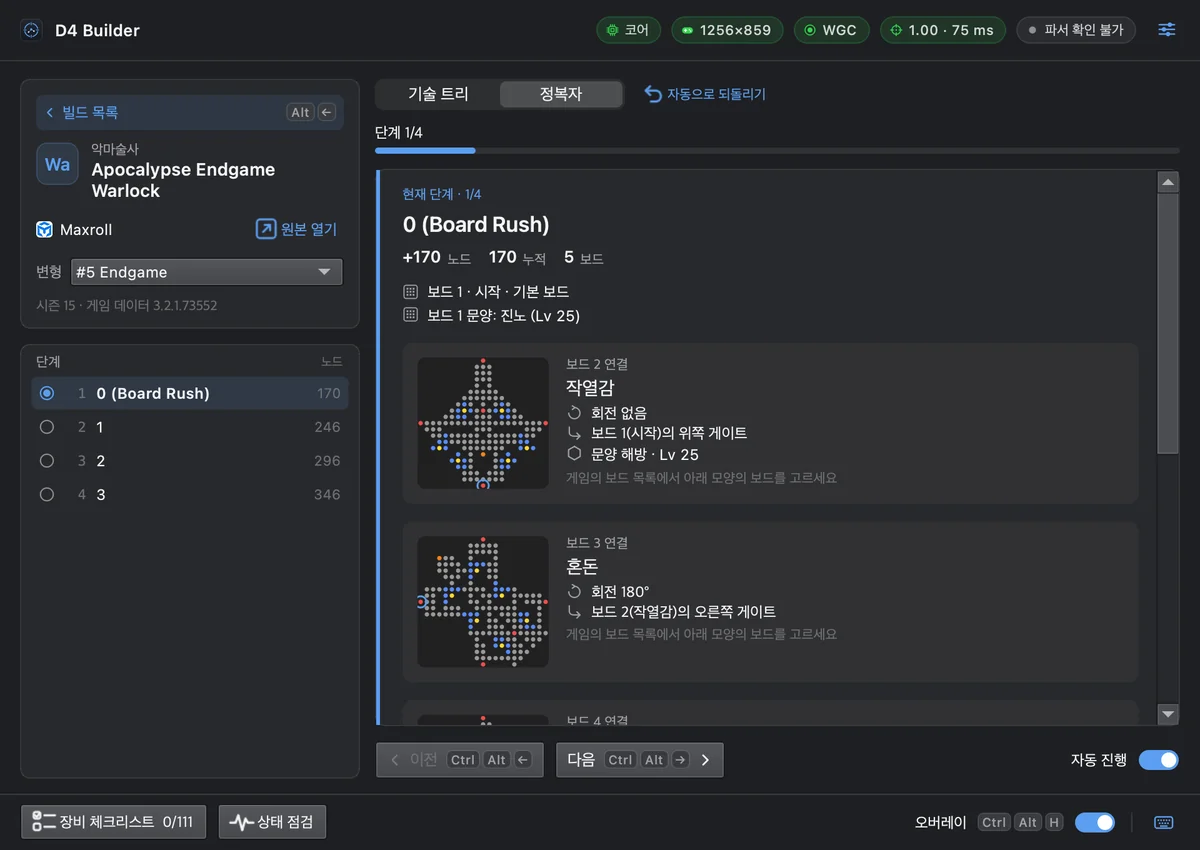Click the vertical scrollbar thumb in step panel
Image resolution: width=1200 pixels, height=850 pixels.
click(x=1168, y=323)
